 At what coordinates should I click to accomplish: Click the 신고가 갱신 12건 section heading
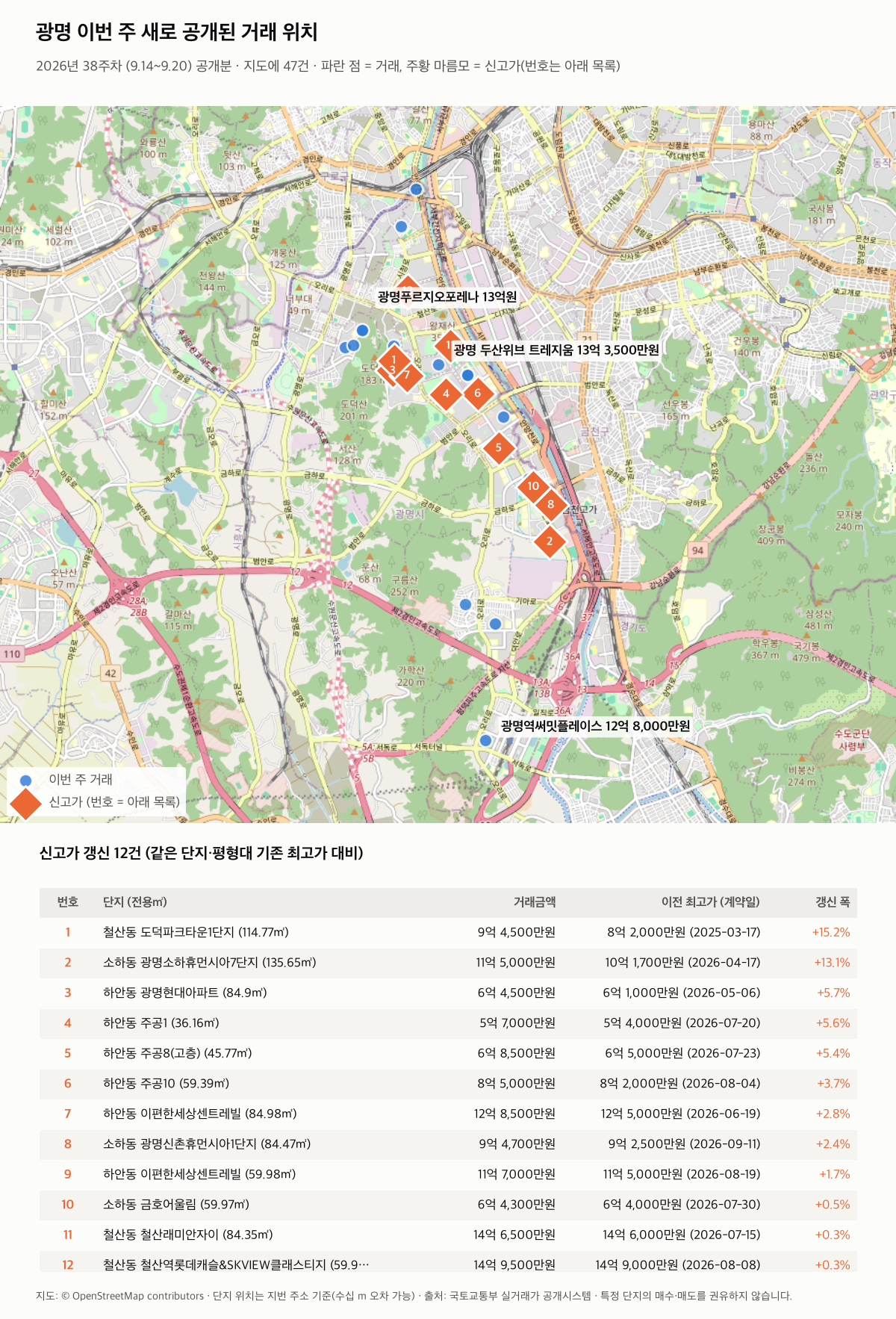tap(201, 853)
